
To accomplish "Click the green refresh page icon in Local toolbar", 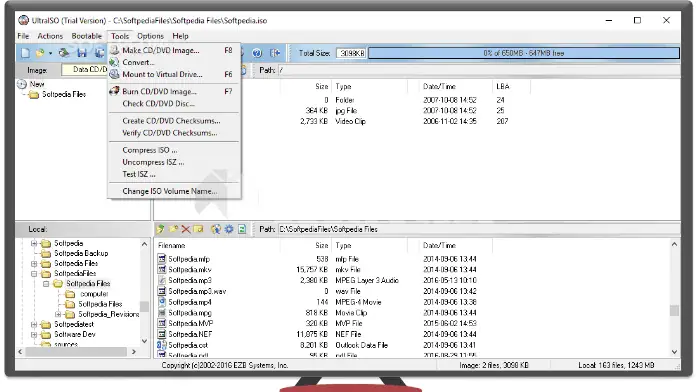I will click(242, 229).
